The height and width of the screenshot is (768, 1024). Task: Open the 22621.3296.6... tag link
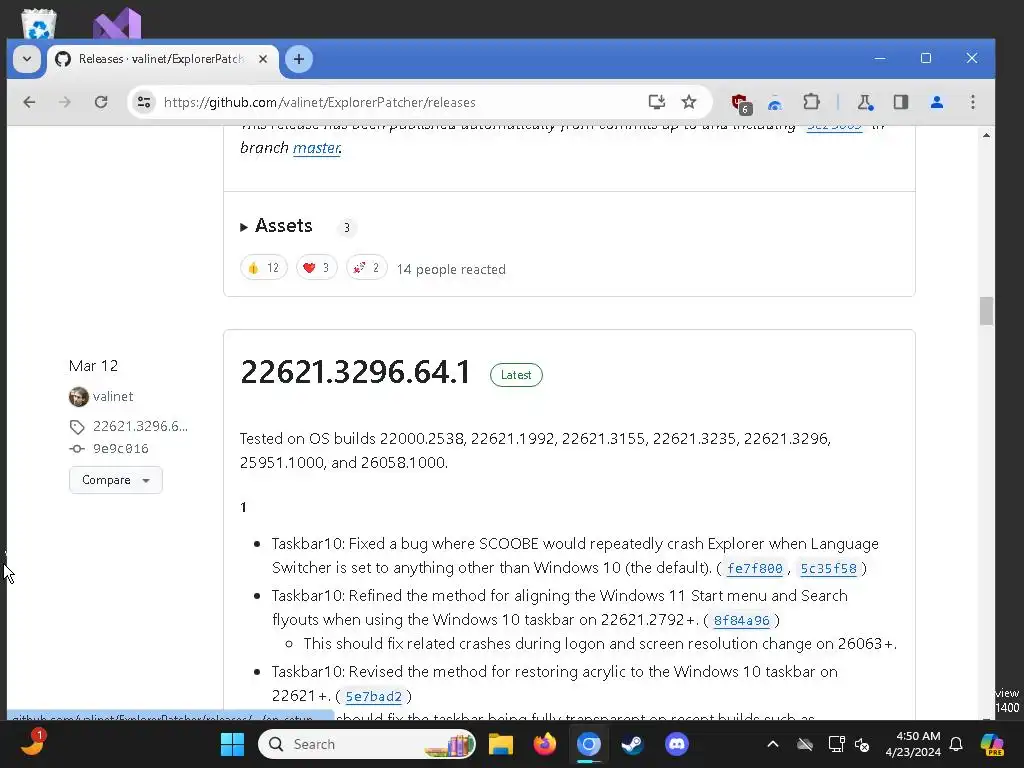[x=140, y=426]
